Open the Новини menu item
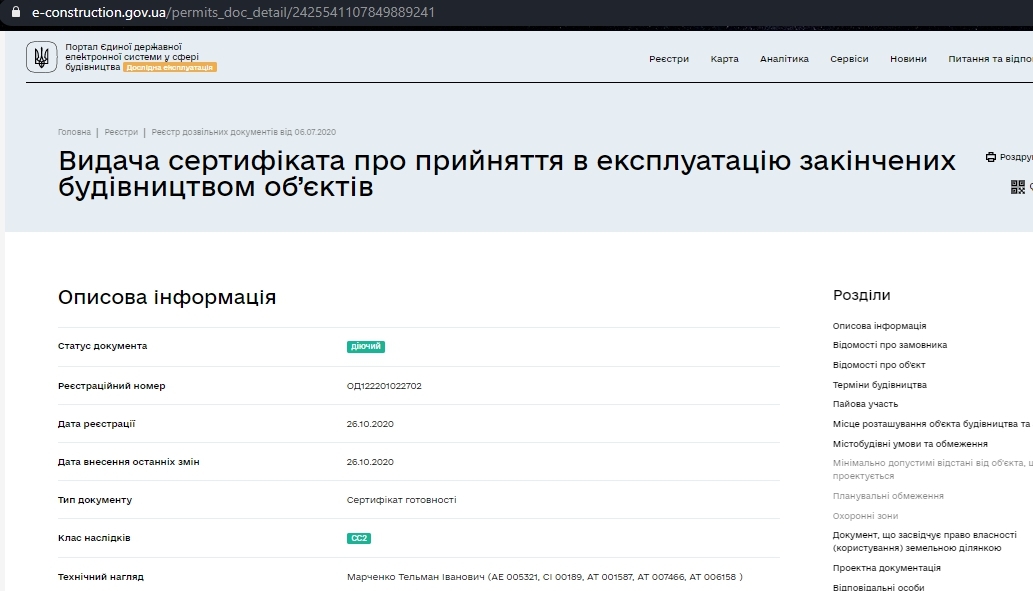Viewport: 1033px width, 591px height. tap(908, 59)
